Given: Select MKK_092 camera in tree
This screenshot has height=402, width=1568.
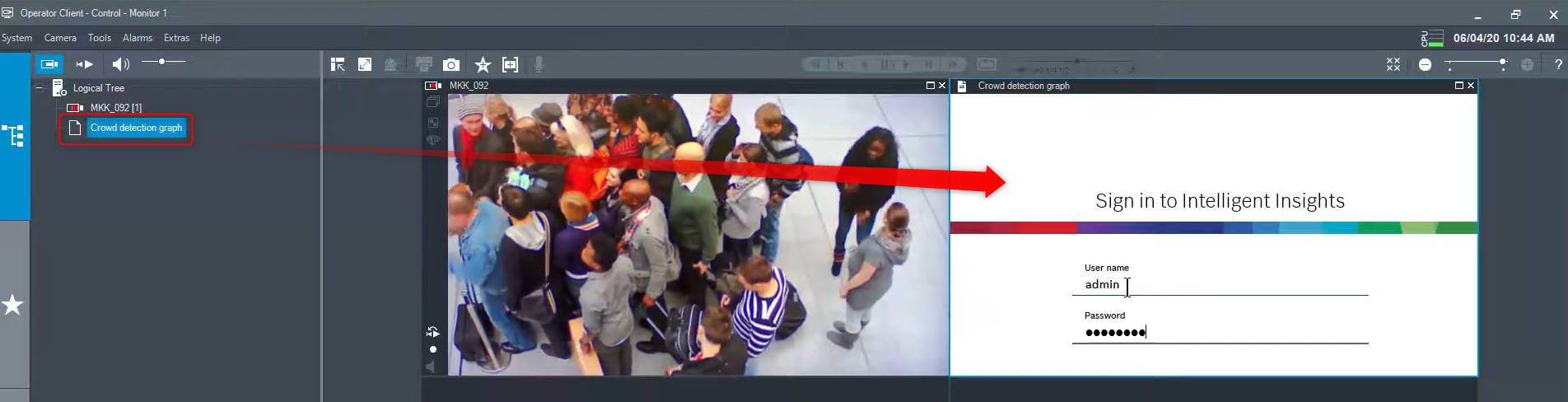Looking at the screenshot, I should tap(115, 108).
